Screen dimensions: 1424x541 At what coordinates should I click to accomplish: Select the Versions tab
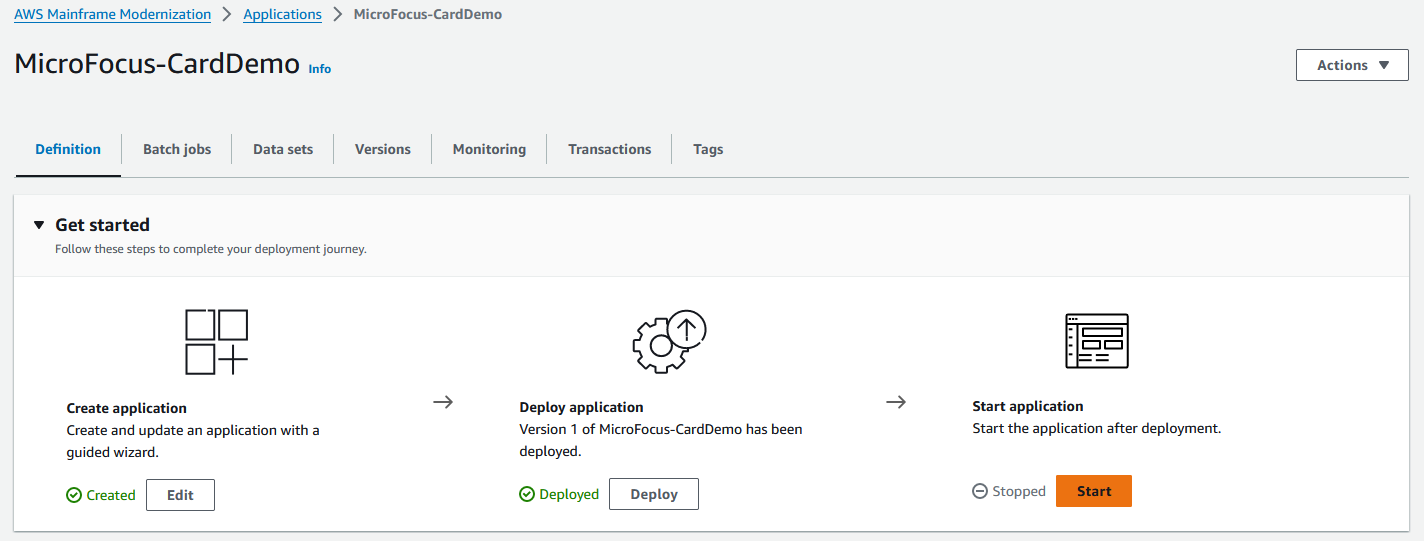point(383,149)
